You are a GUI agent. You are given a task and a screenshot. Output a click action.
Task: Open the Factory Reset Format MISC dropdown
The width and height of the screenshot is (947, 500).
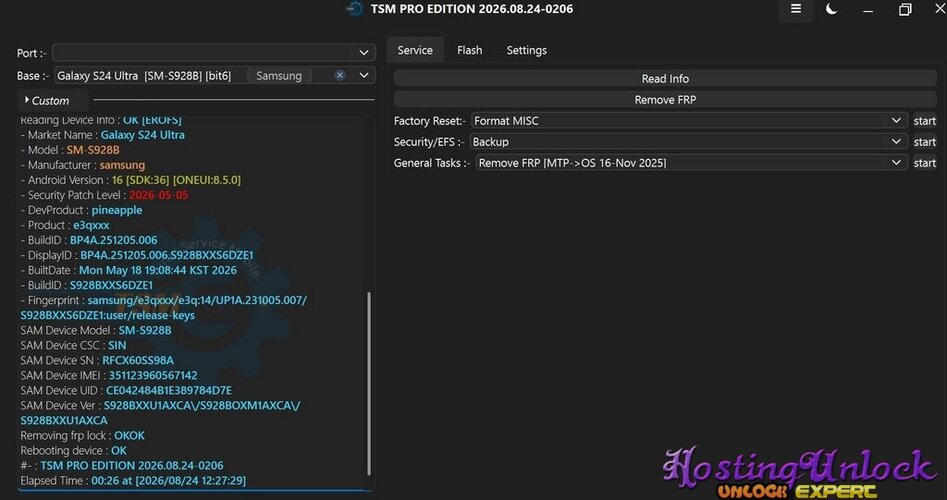tap(689, 121)
